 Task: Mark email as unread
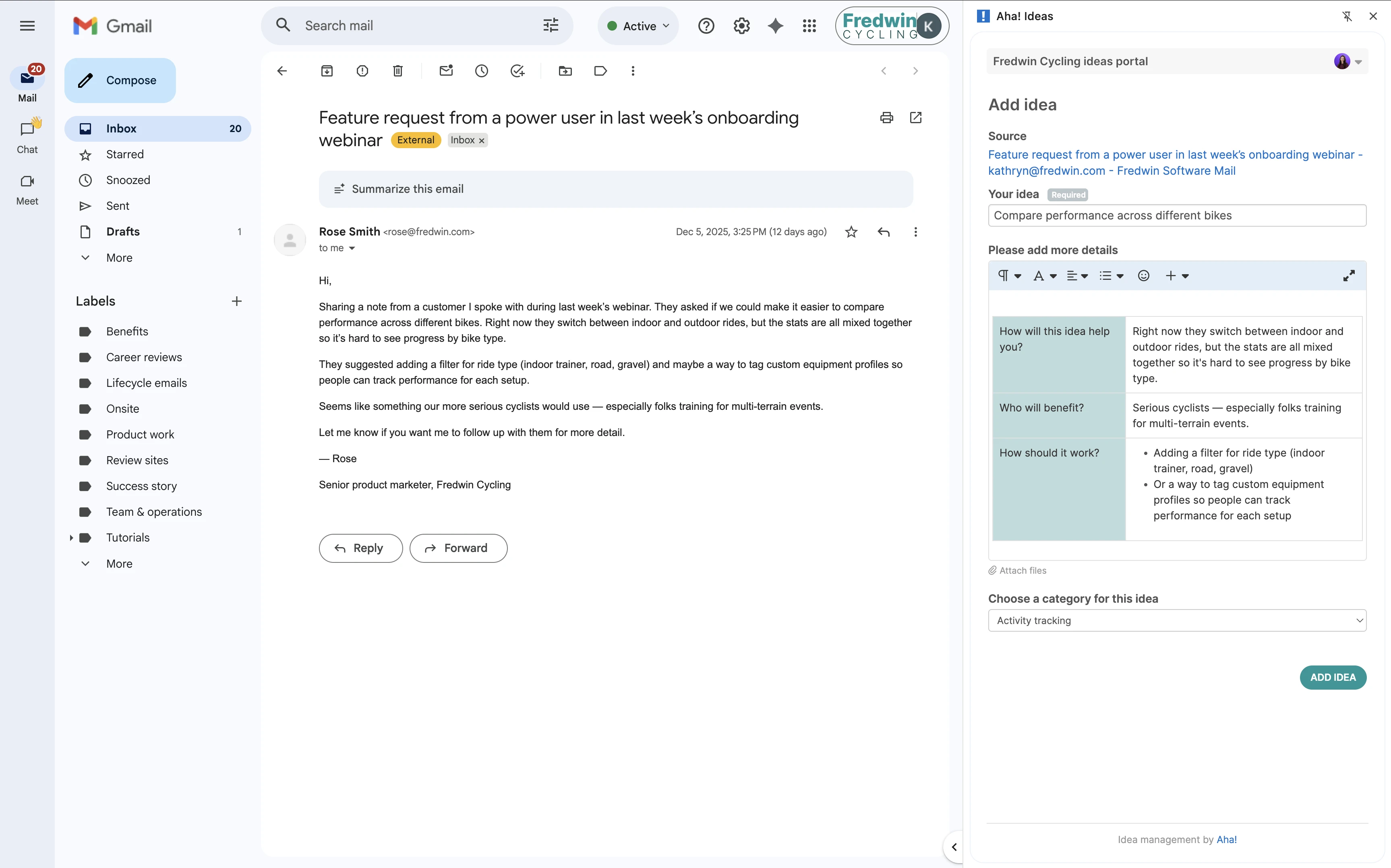pyautogui.click(x=446, y=71)
